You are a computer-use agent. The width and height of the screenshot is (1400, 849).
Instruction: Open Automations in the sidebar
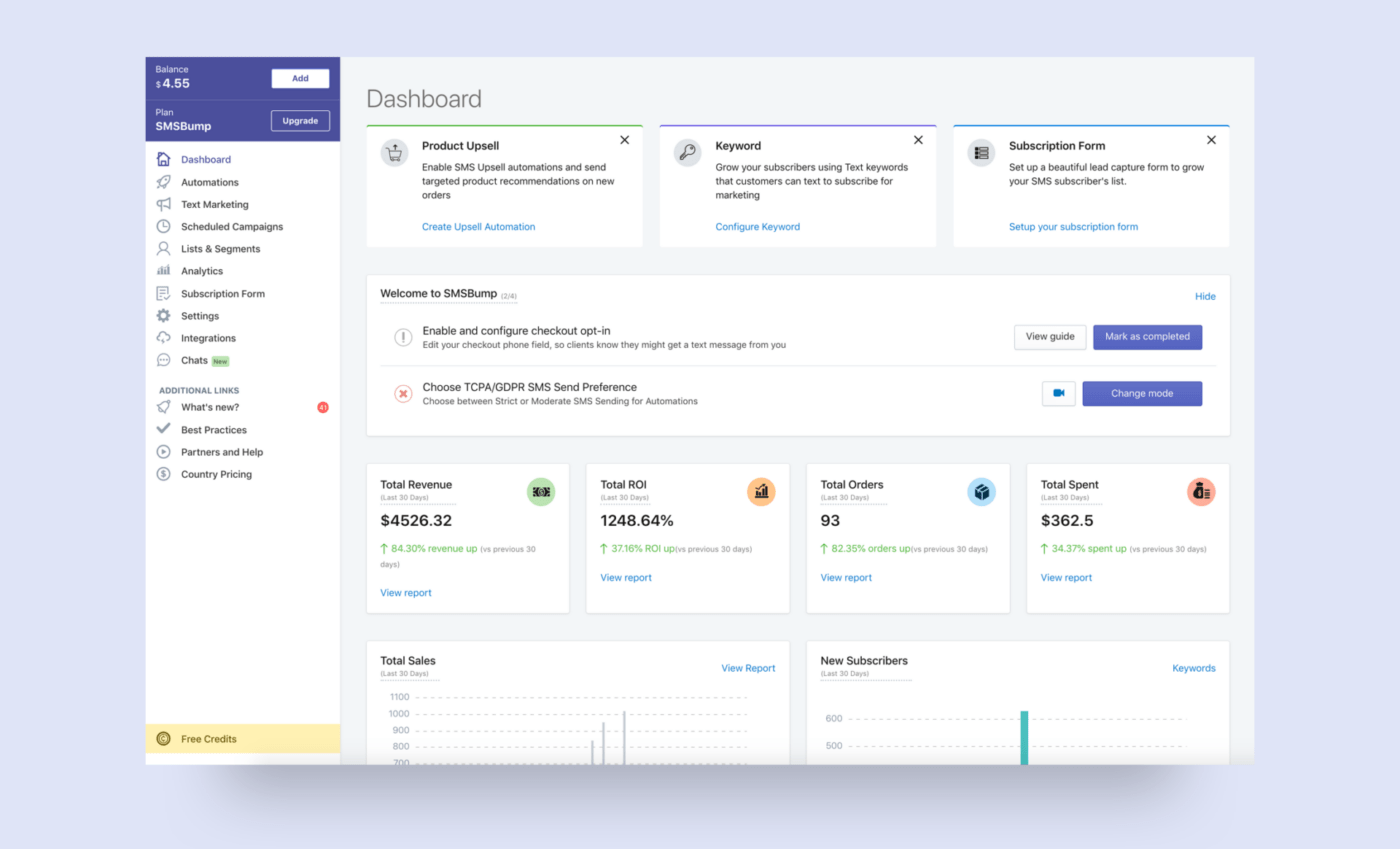click(x=210, y=182)
